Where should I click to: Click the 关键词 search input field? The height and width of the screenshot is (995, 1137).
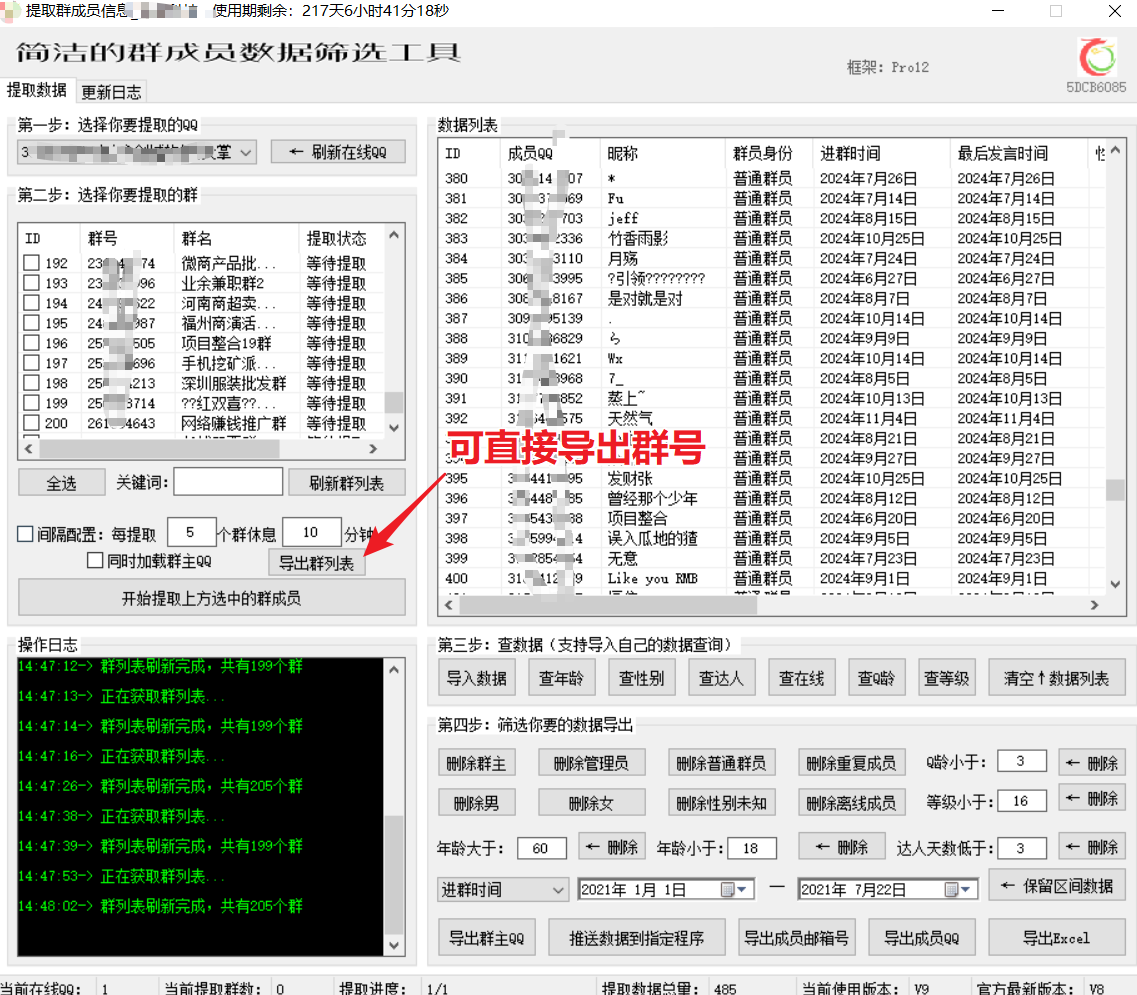[x=228, y=482]
